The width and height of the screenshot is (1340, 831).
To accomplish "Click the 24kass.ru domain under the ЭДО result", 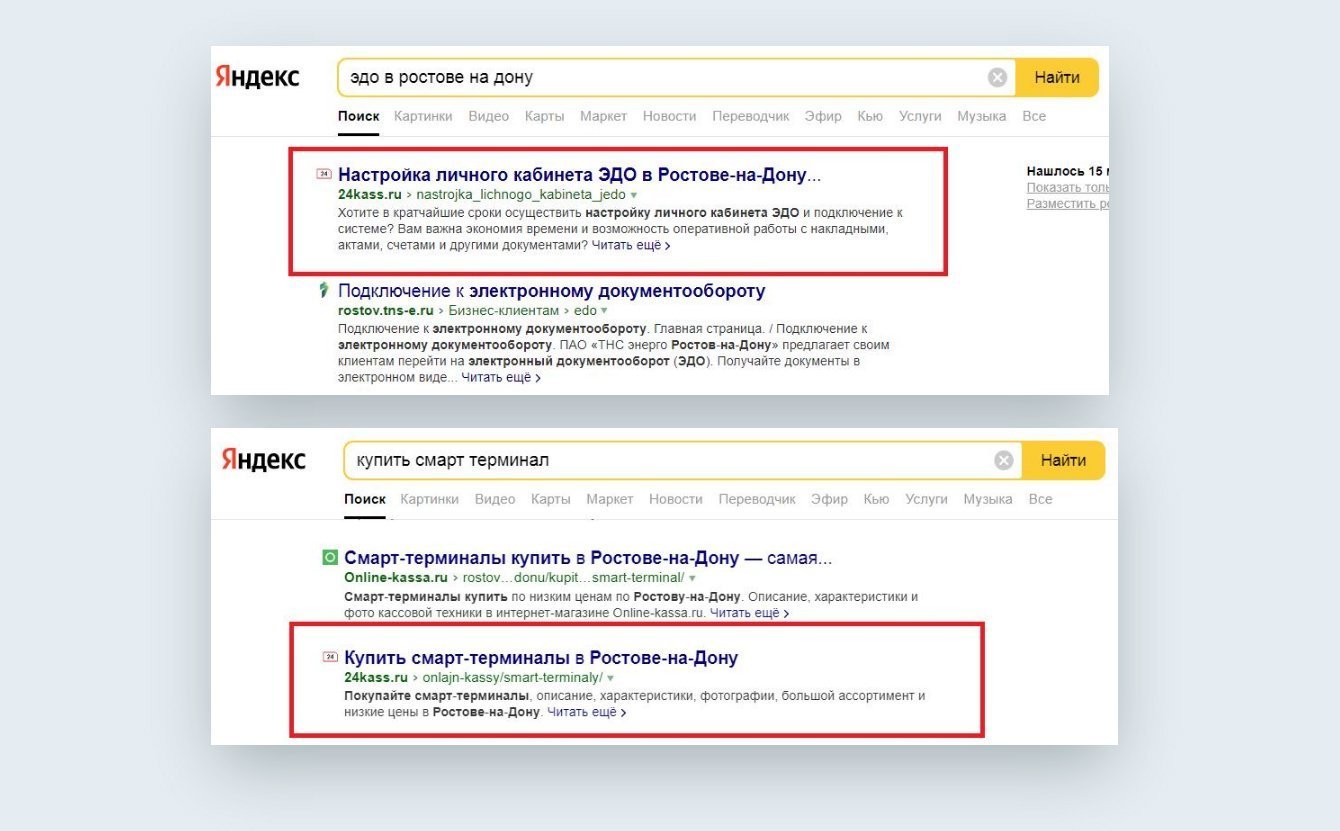I will point(370,195).
